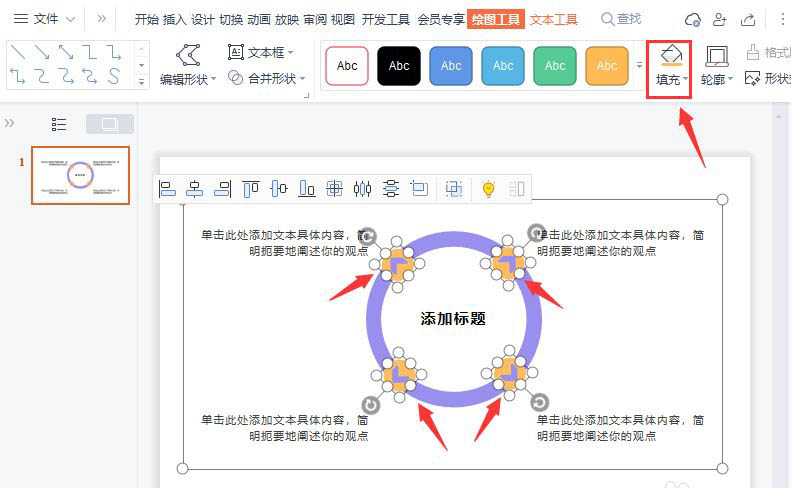
Task: Expand the Fill color dropdown
Action: 686,80
